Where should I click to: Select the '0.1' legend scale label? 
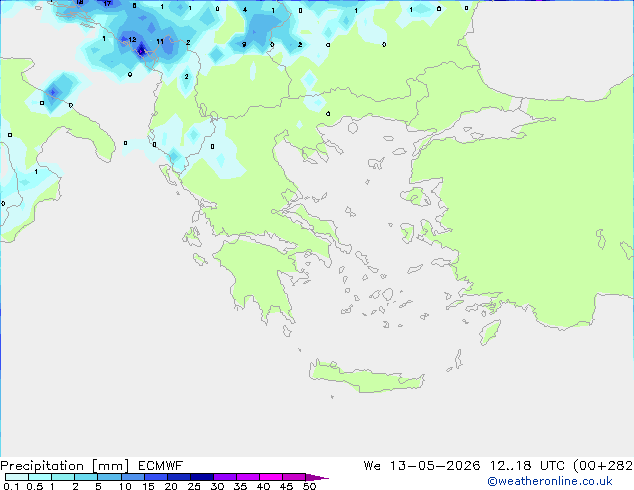(x=11, y=486)
